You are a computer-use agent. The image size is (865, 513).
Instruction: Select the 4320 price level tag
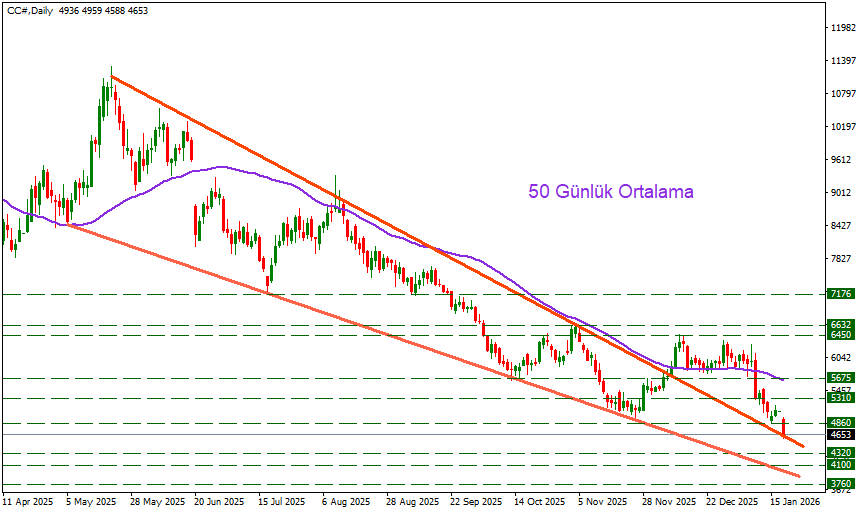click(x=841, y=453)
